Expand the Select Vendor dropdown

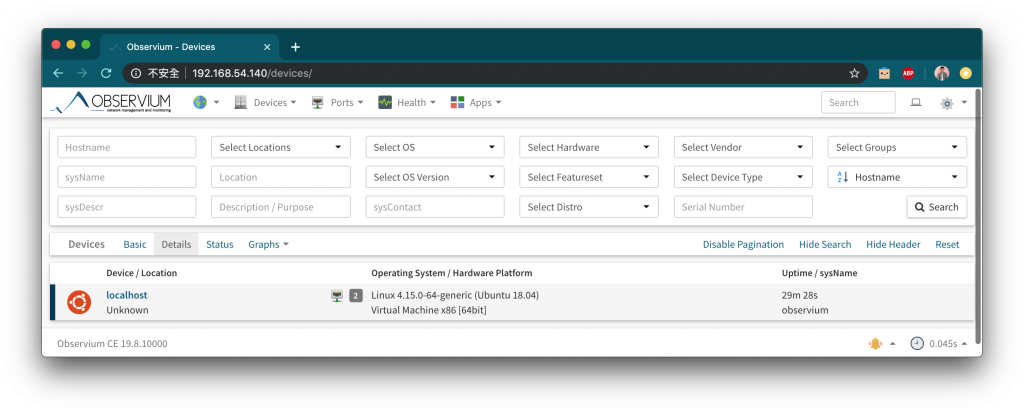click(743, 148)
